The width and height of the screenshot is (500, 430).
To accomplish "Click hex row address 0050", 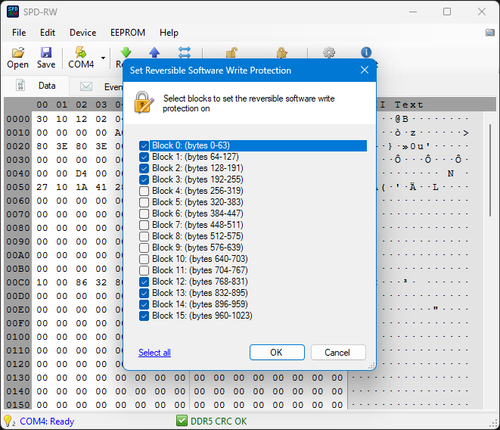I will [x=18, y=187].
